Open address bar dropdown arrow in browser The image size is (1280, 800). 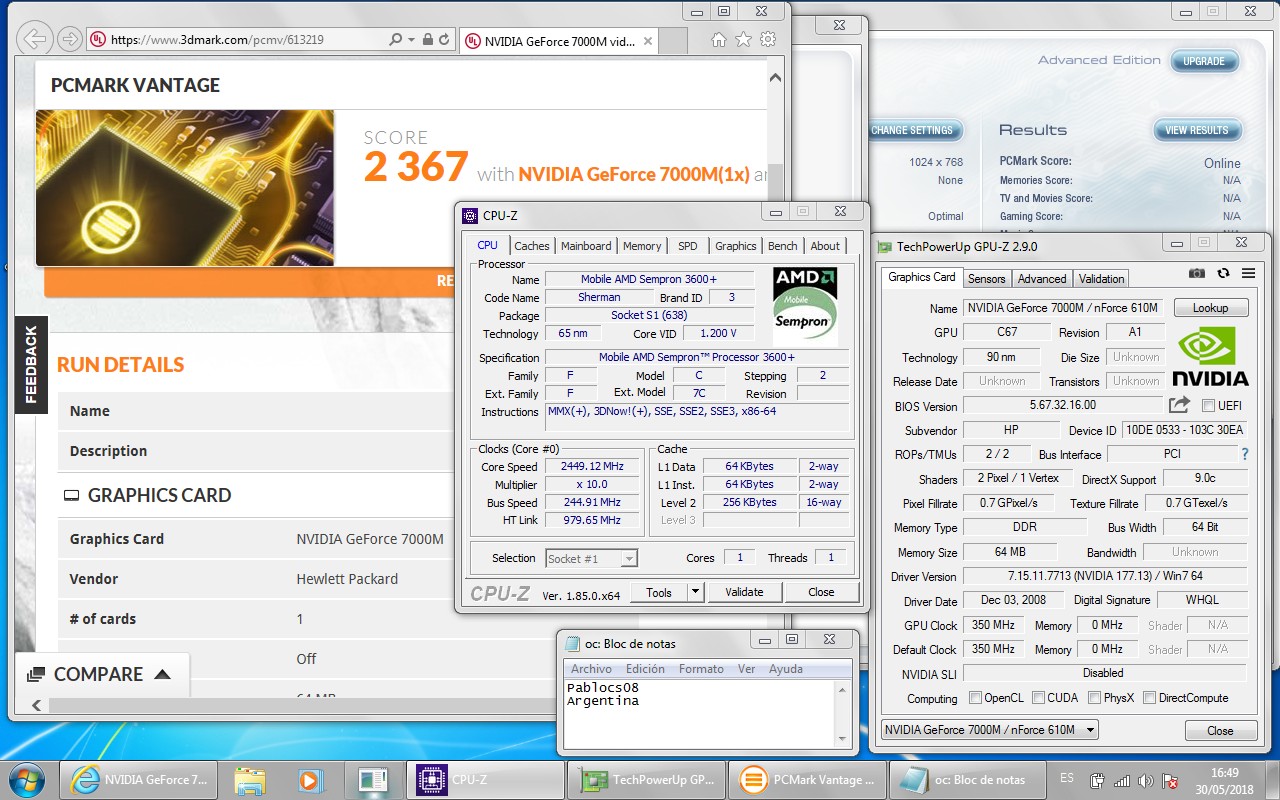click(x=411, y=40)
